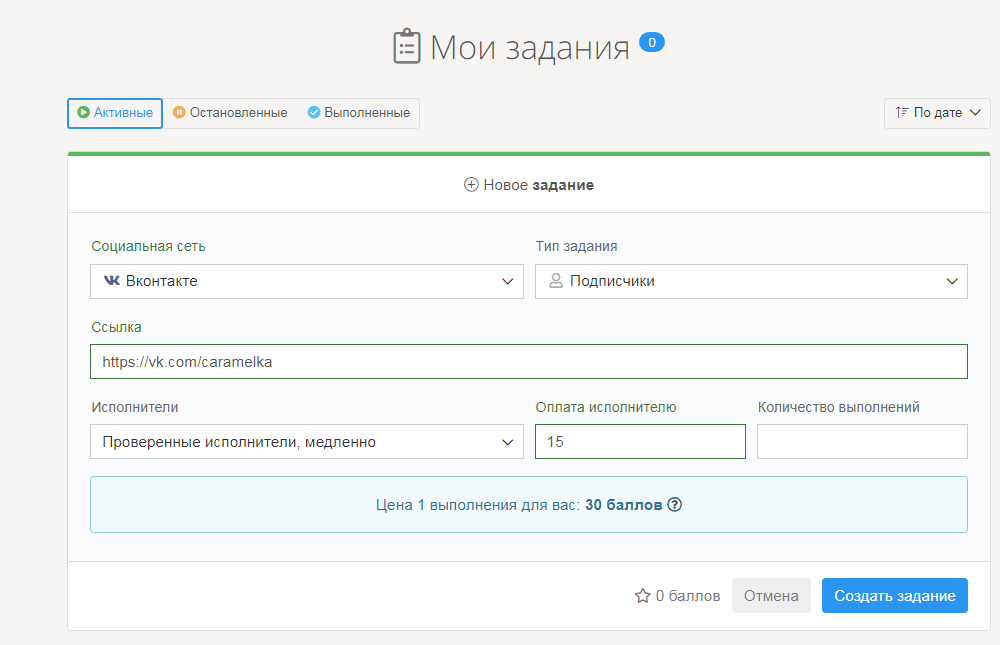Focus the Оплата исполнителю input
Screen dimensions: 1000x645
pos(640,441)
